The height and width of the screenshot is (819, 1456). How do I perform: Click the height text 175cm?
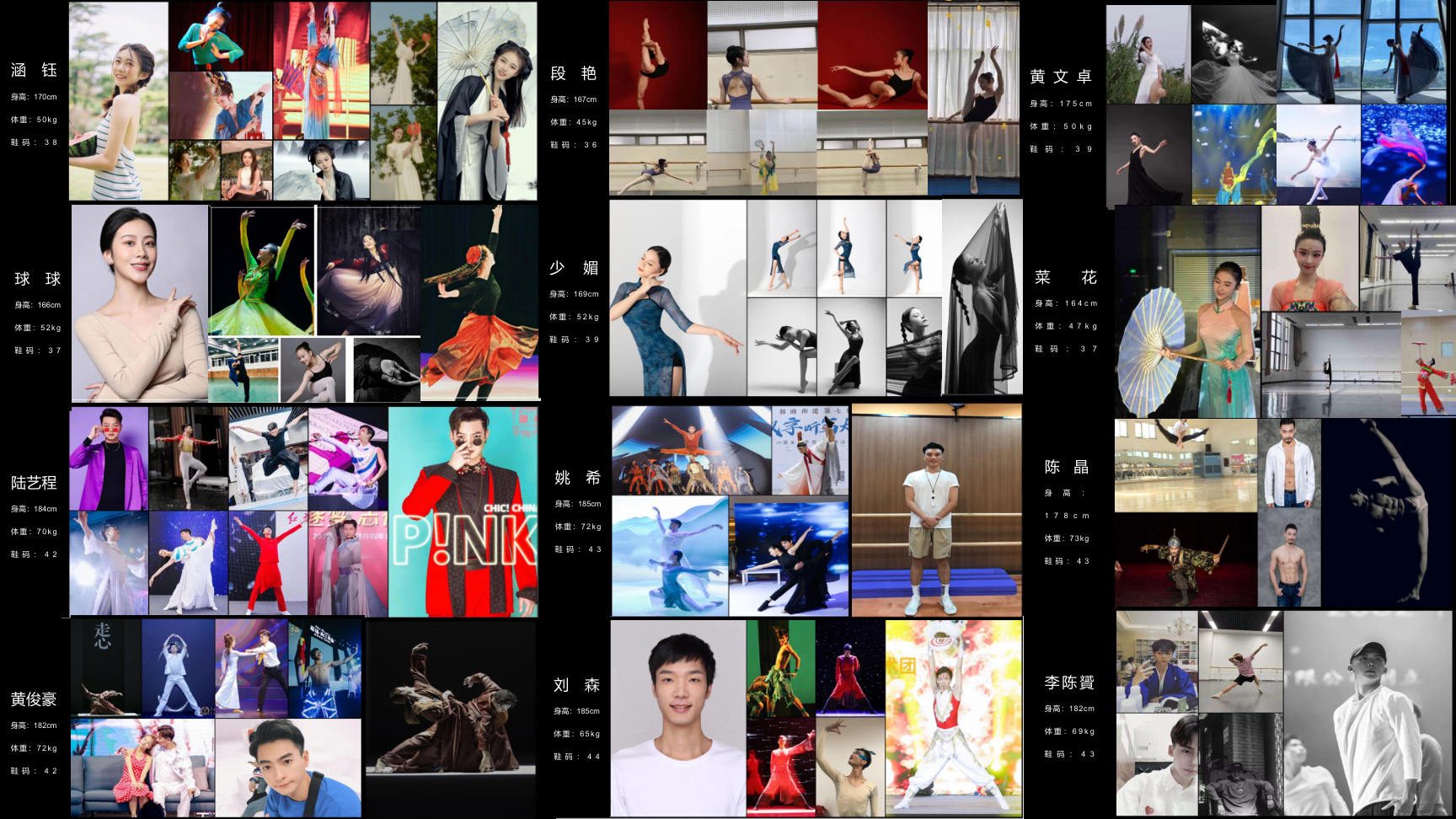(1076, 104)
